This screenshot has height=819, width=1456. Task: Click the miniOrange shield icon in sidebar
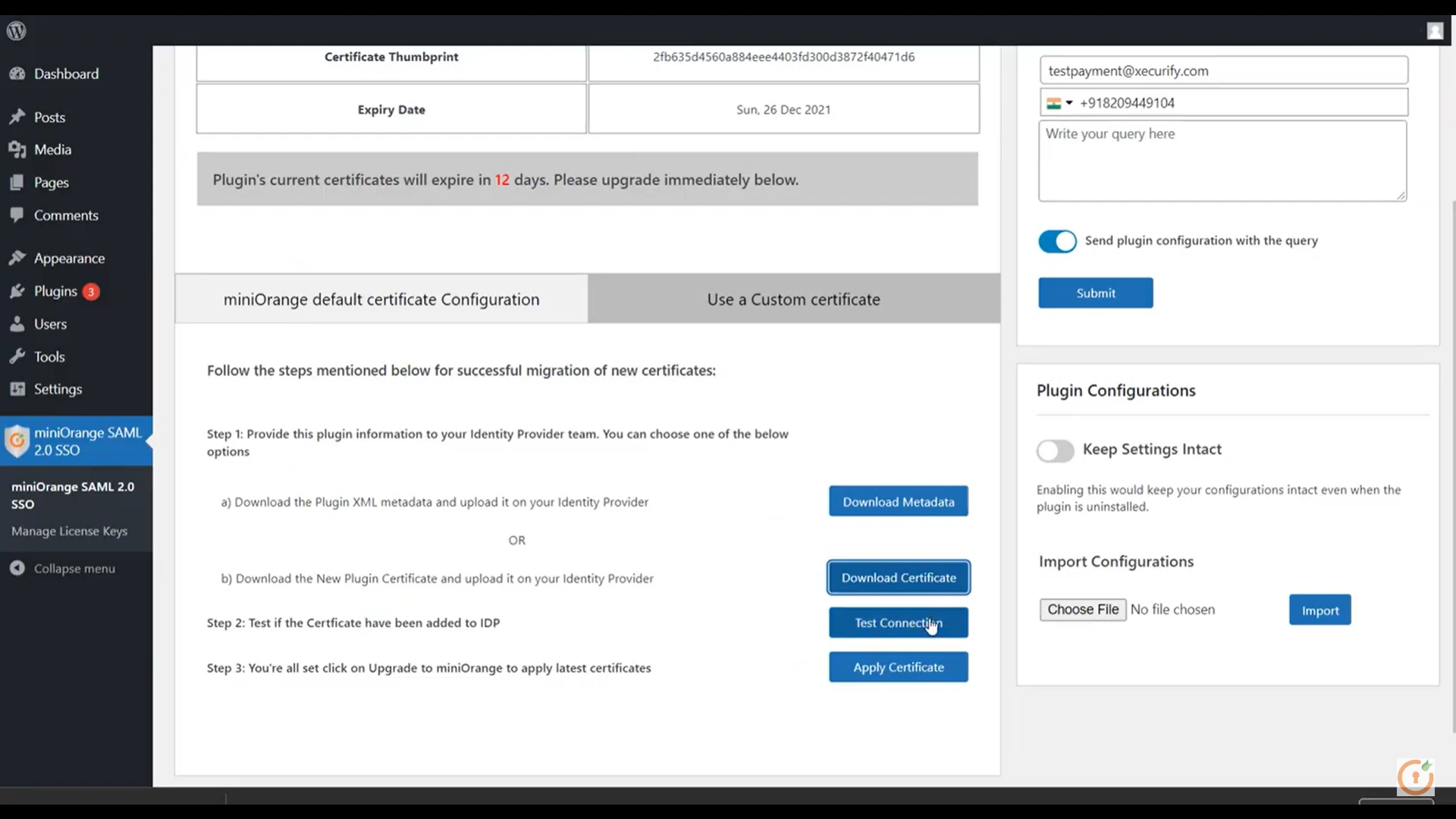click(17, 441)
